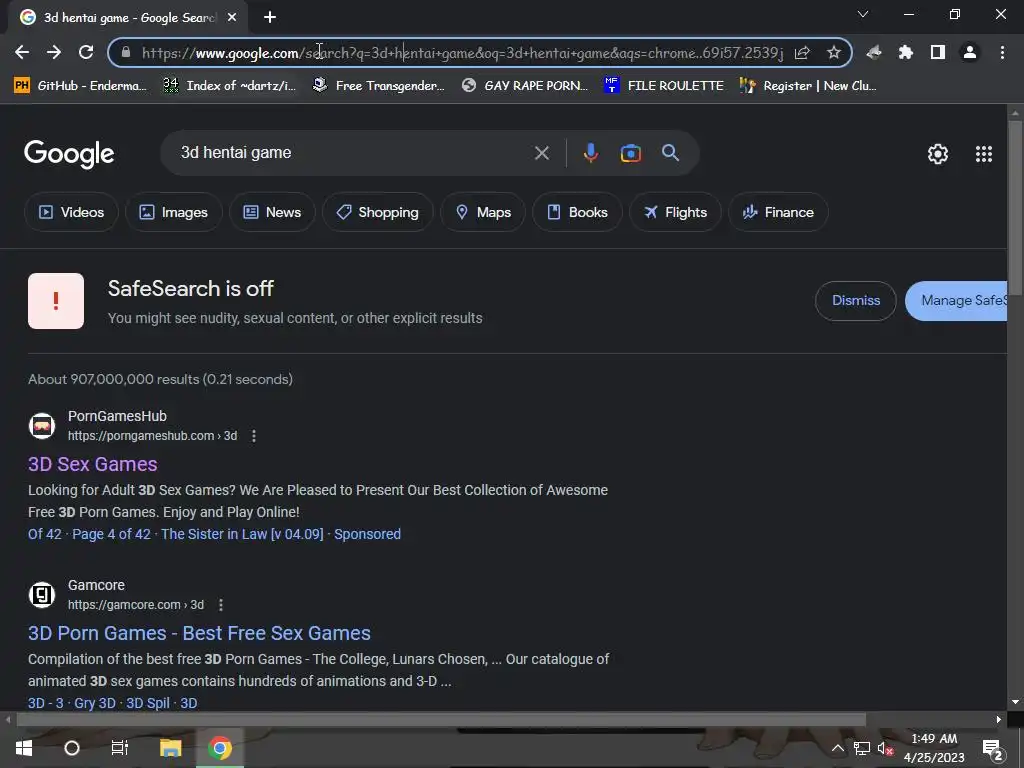
Task: Click the scrollbar down arrow
Action: click(x=1015, y=702)
